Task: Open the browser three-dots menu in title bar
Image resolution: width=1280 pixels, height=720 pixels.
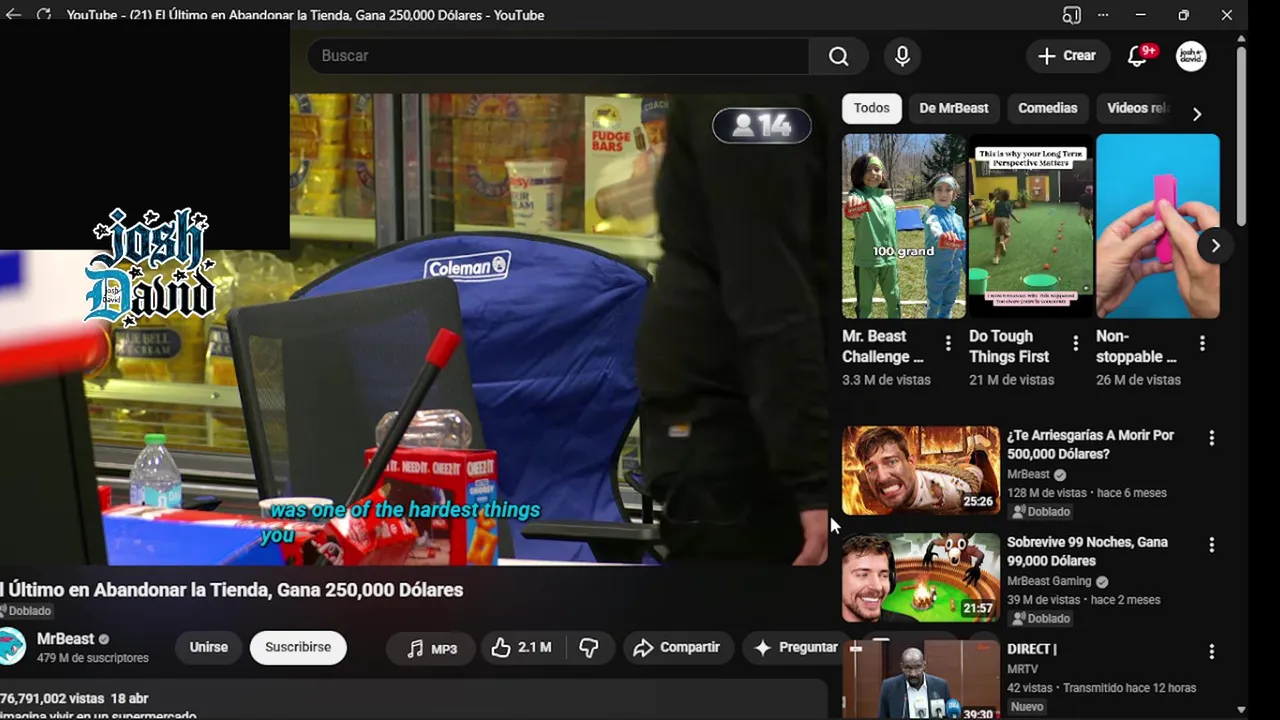Action: pyautogui.click(x=1103, y=15)
